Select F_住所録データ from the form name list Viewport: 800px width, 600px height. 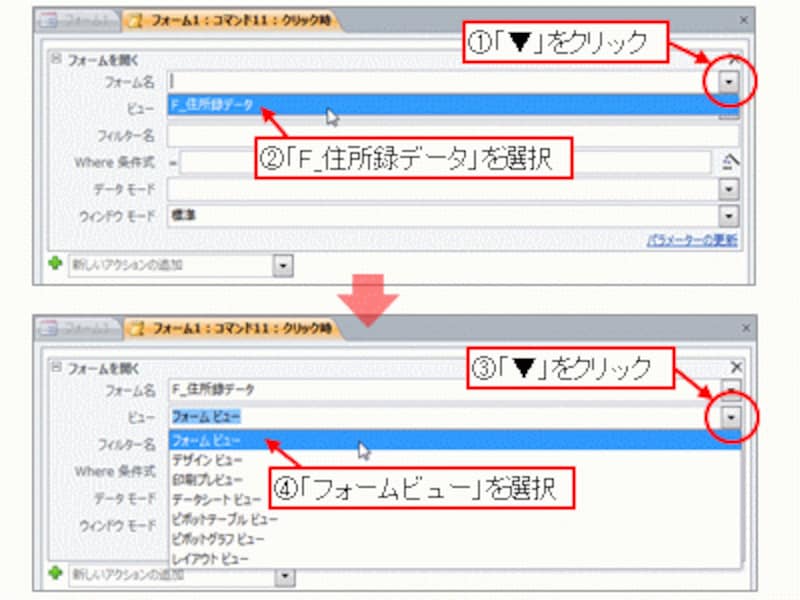point(453,105)
